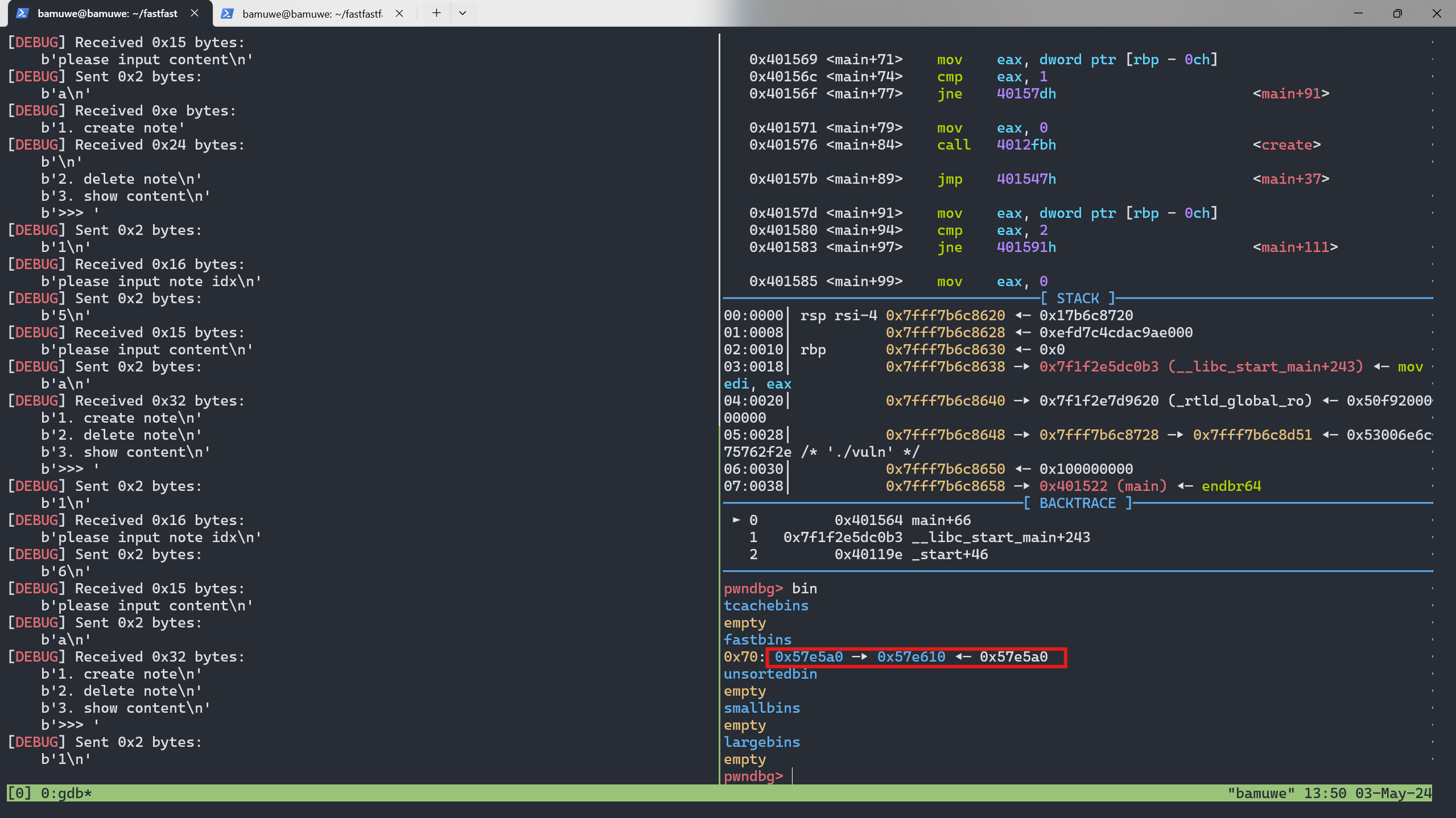
Task: Click the './vuln' stack comment
Action: click(x=860, y=452)
